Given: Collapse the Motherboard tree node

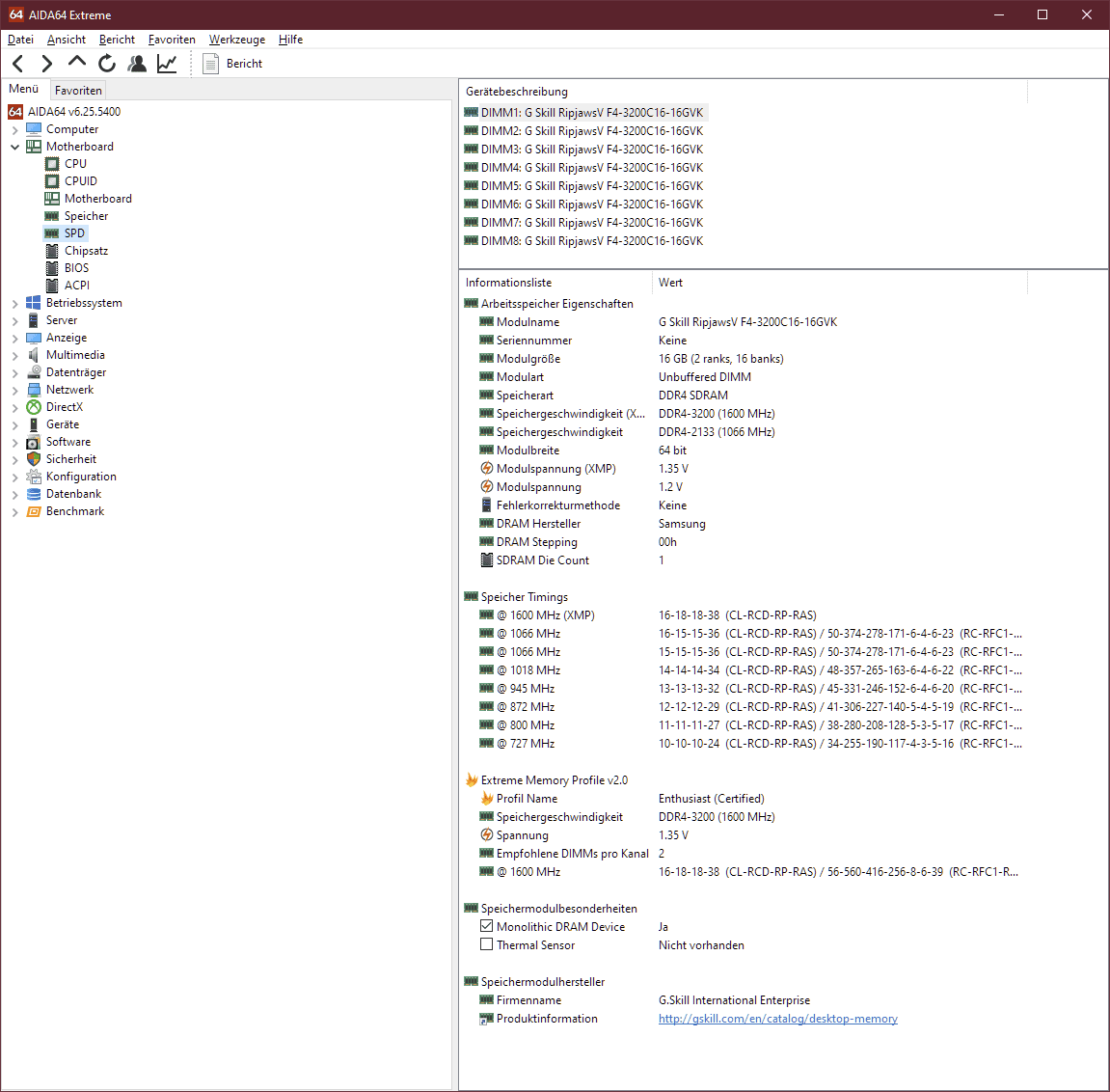Looking at the screenshot, I should (x=14, y=148).
